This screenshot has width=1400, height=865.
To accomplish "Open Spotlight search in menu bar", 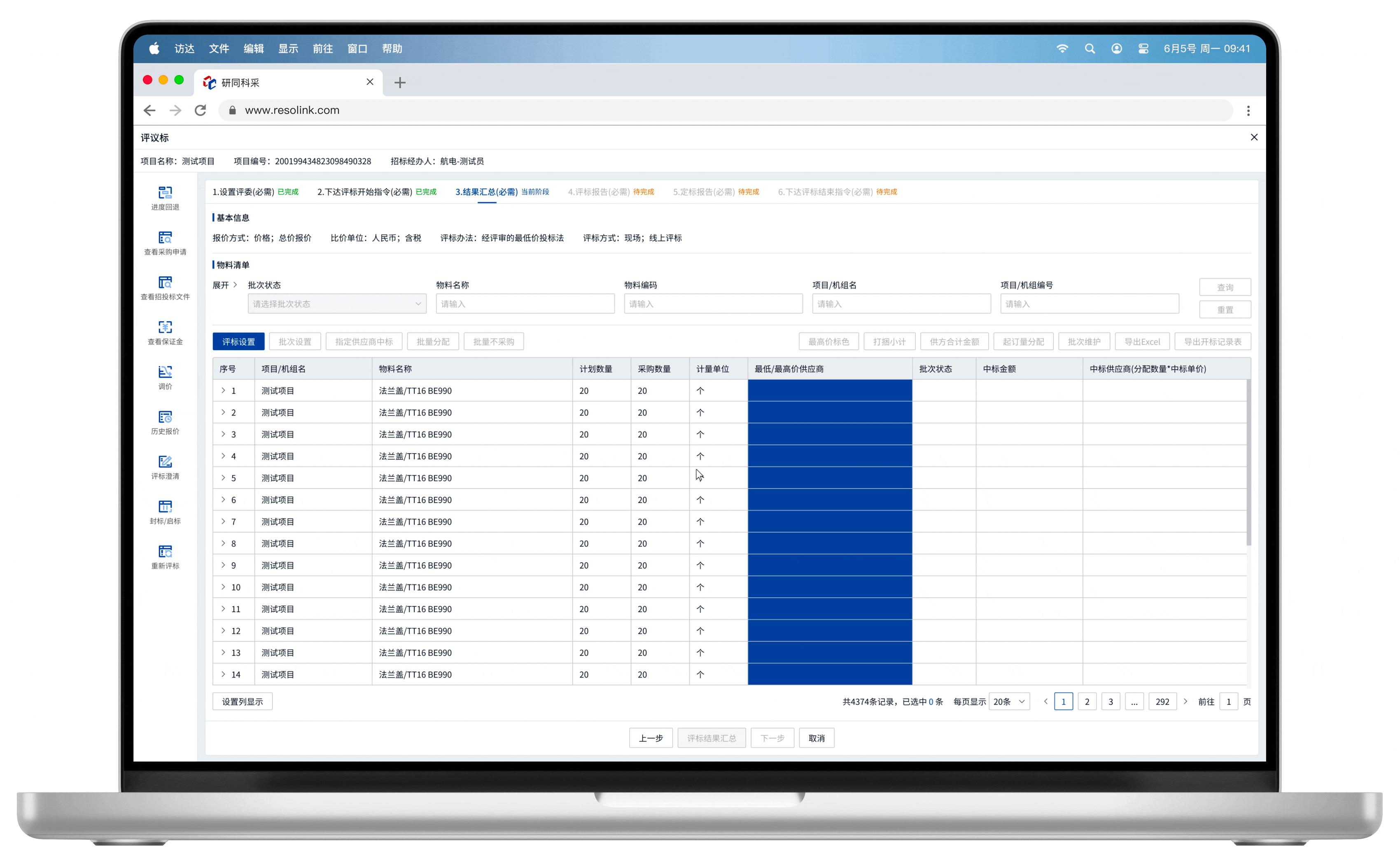I will click(x=1090, y=49).
